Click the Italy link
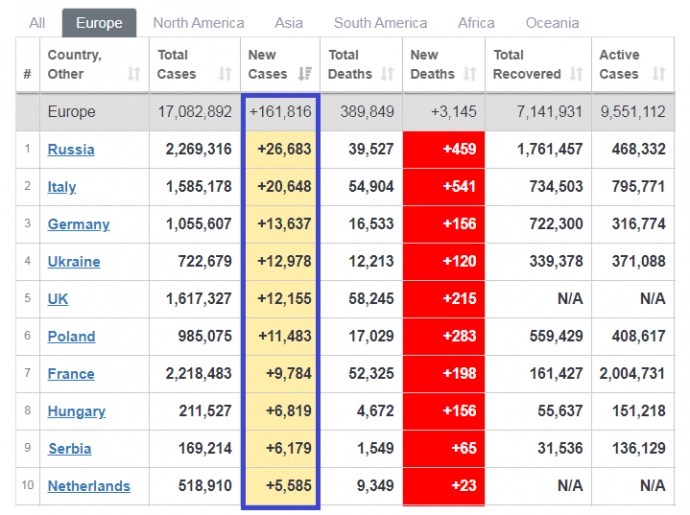Image resolution: width=690 pixels, height=515 pixels. point(62,187)
